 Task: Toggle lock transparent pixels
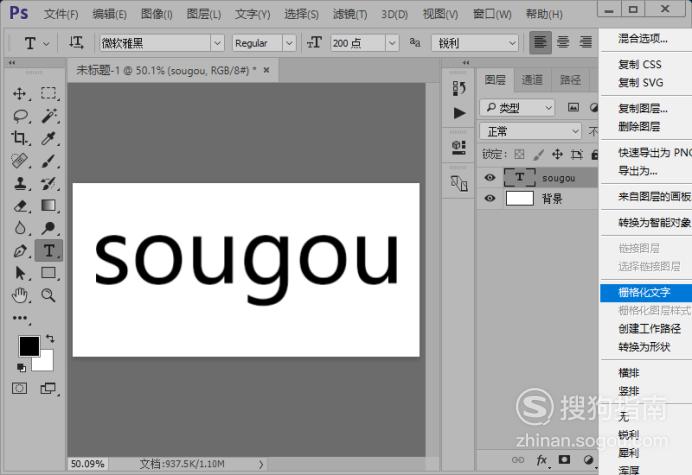pos(519,154)
